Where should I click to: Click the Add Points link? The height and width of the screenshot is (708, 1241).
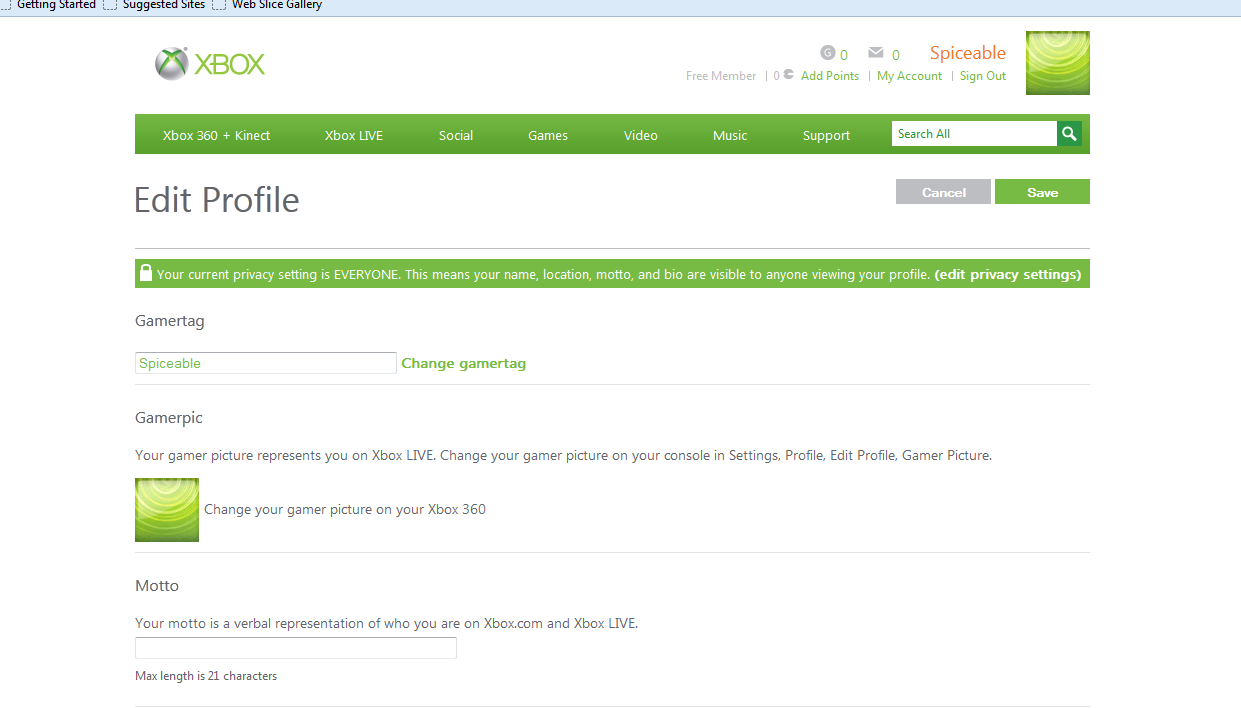coord(830,76)
